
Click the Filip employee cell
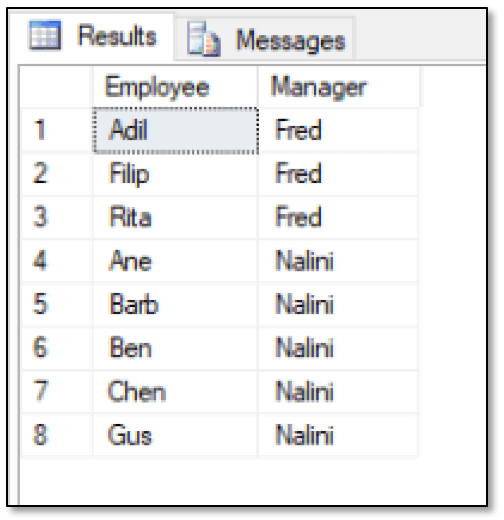175,174
